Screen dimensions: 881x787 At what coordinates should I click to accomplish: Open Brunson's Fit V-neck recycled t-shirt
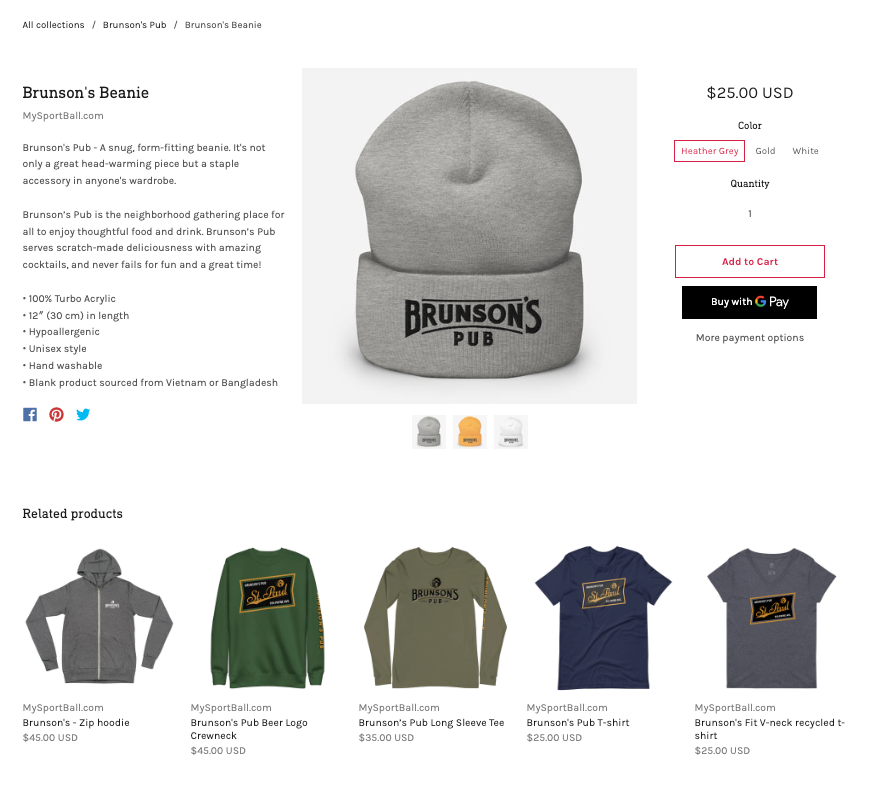[770, 729]
